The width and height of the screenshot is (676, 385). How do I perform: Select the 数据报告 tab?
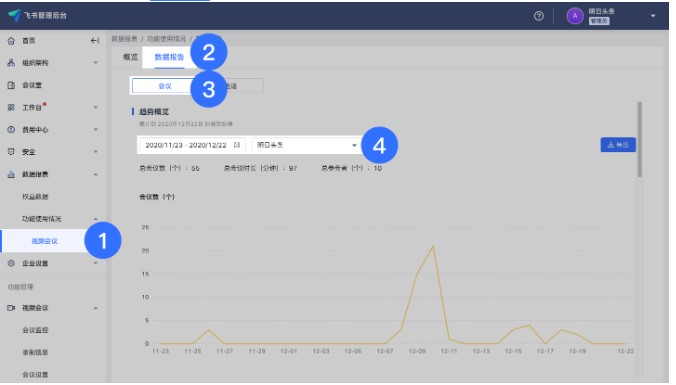coord(169,57)
